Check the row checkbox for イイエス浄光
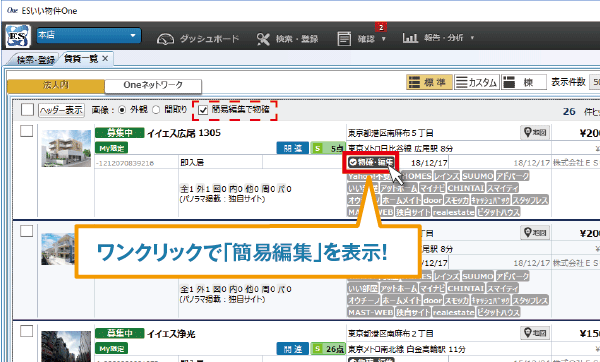Image resolution: width=600 pixels, height=362 pixels. pyautogui.click(x=26, y=331)
